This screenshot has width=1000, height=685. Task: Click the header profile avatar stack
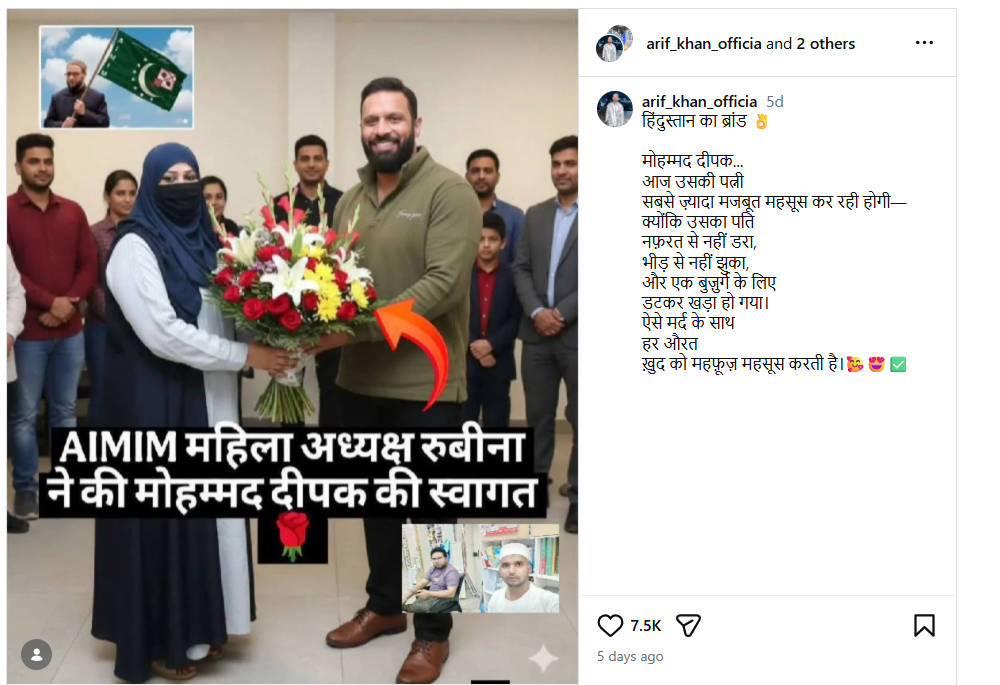(614, 43)
